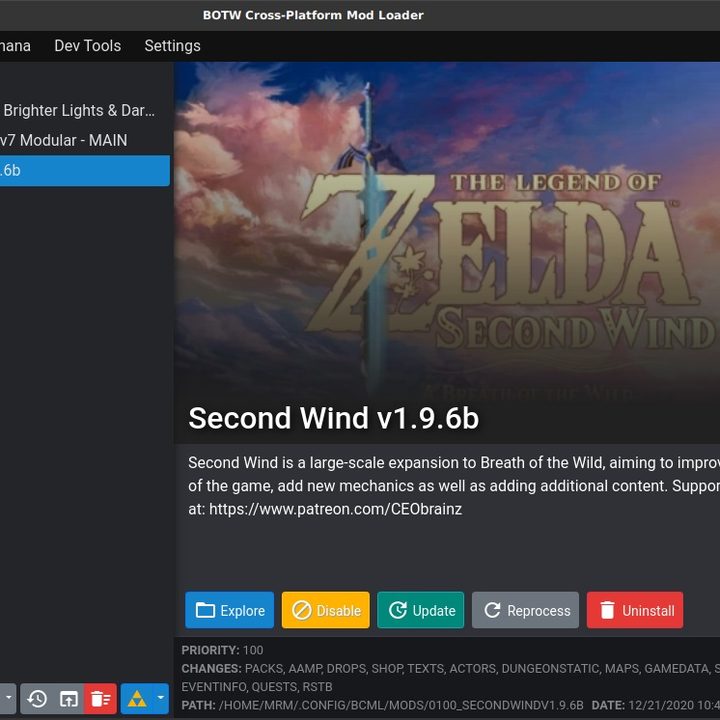The height and width of the screenshot is (720, 720).
Task: Click the folder icon in the Explore button
Action: tap(205, 610)
